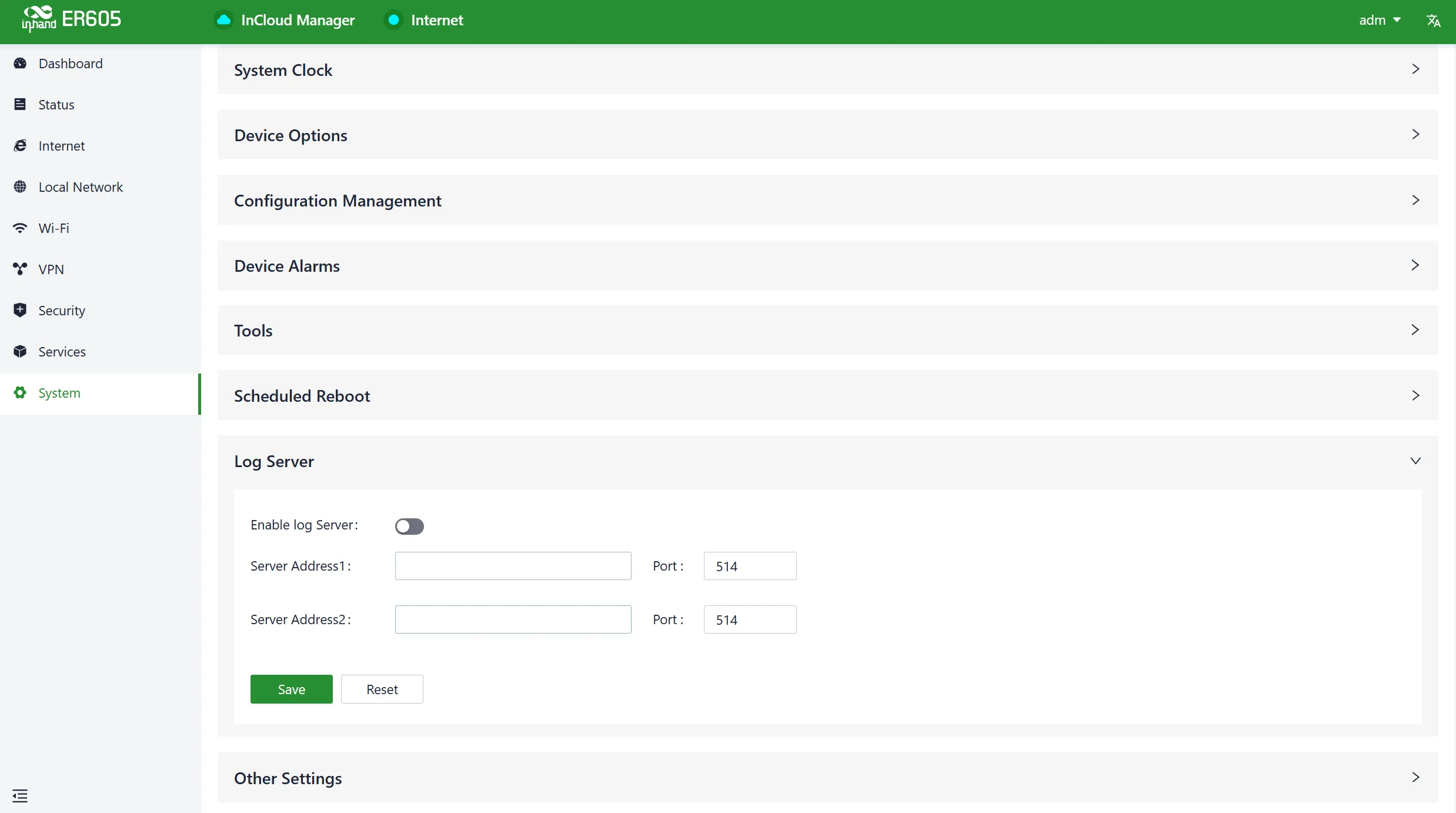Screen dimensions: 1456x813
Task: Click the Port field for Server Address1
Action: pos(750,566)
